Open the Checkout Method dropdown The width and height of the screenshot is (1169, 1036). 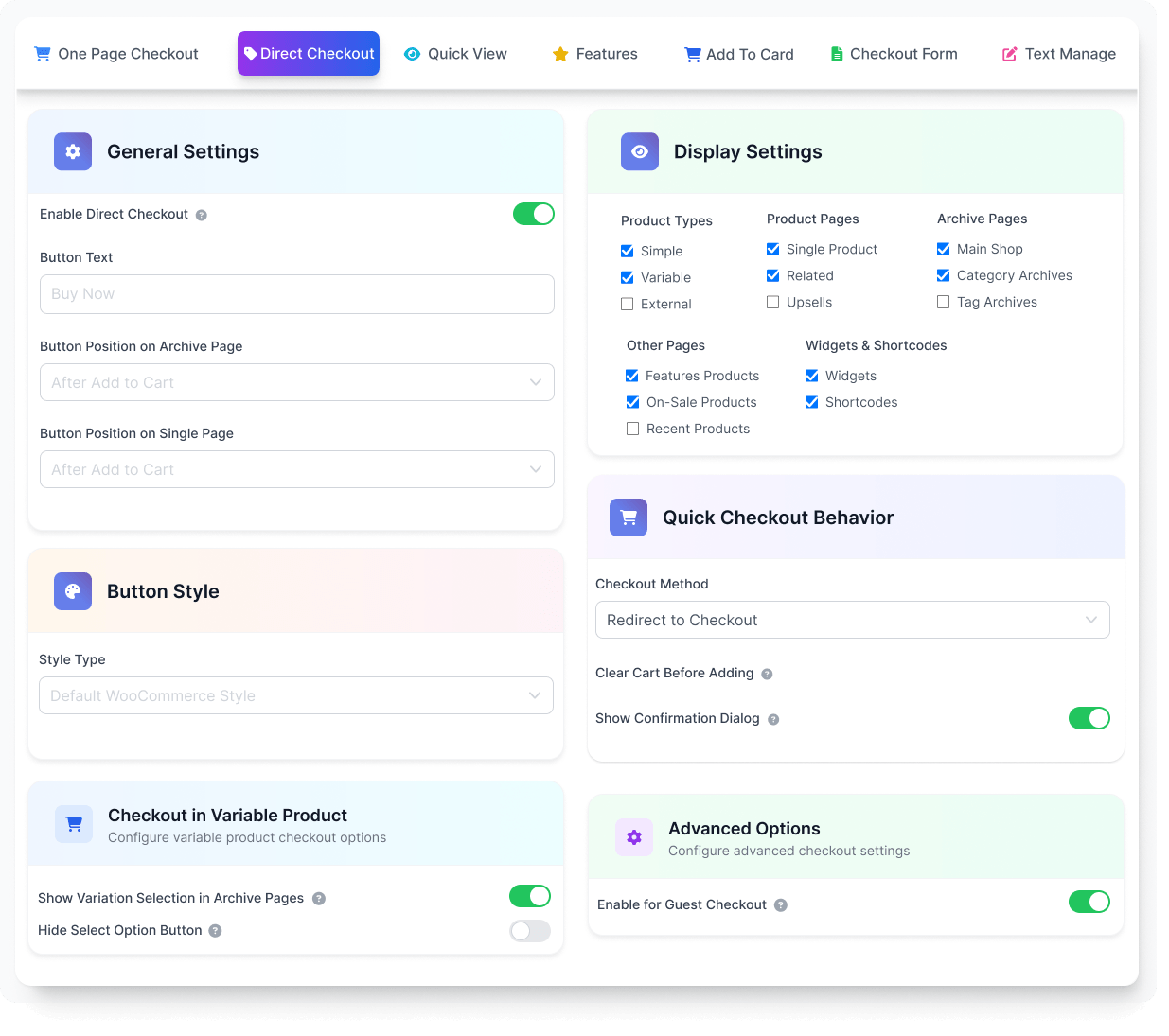click(852, 620)
